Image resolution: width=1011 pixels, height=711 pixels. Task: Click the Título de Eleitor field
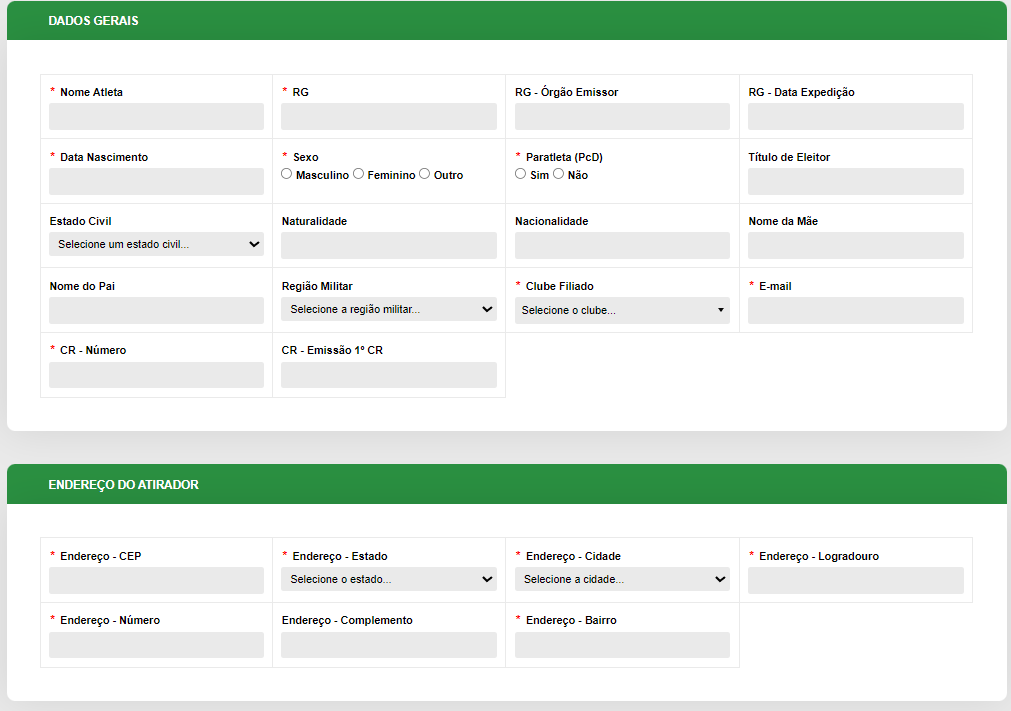855,182
